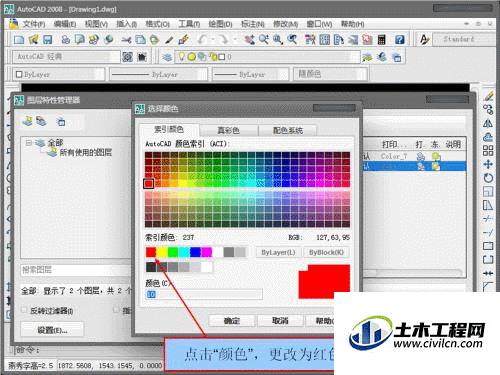Open the 绘图(D) menu
The height and width of the screenshot is (375, 500).
tap(220, 24)
